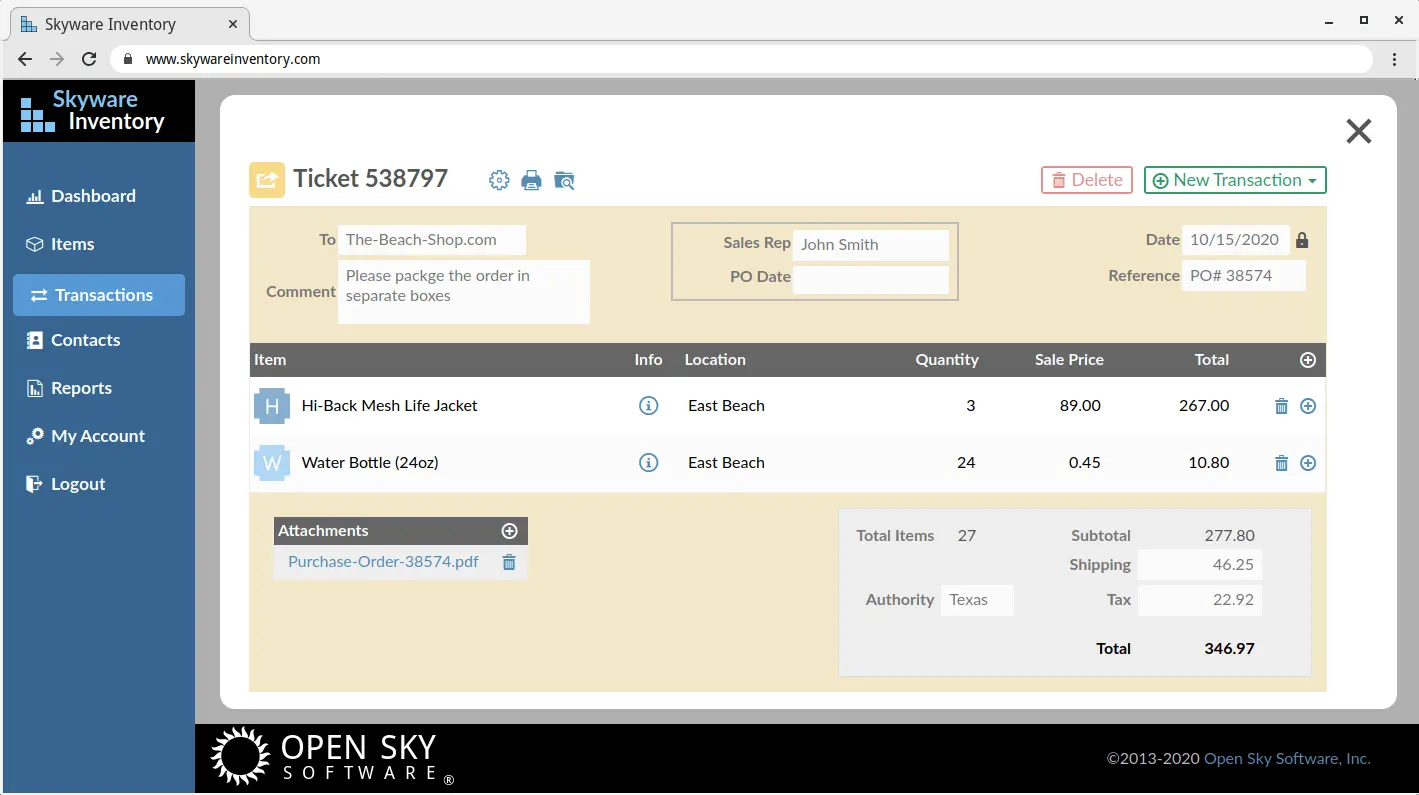Open the Items sidebar section
1419x795 pixels.
click(72, 244)
